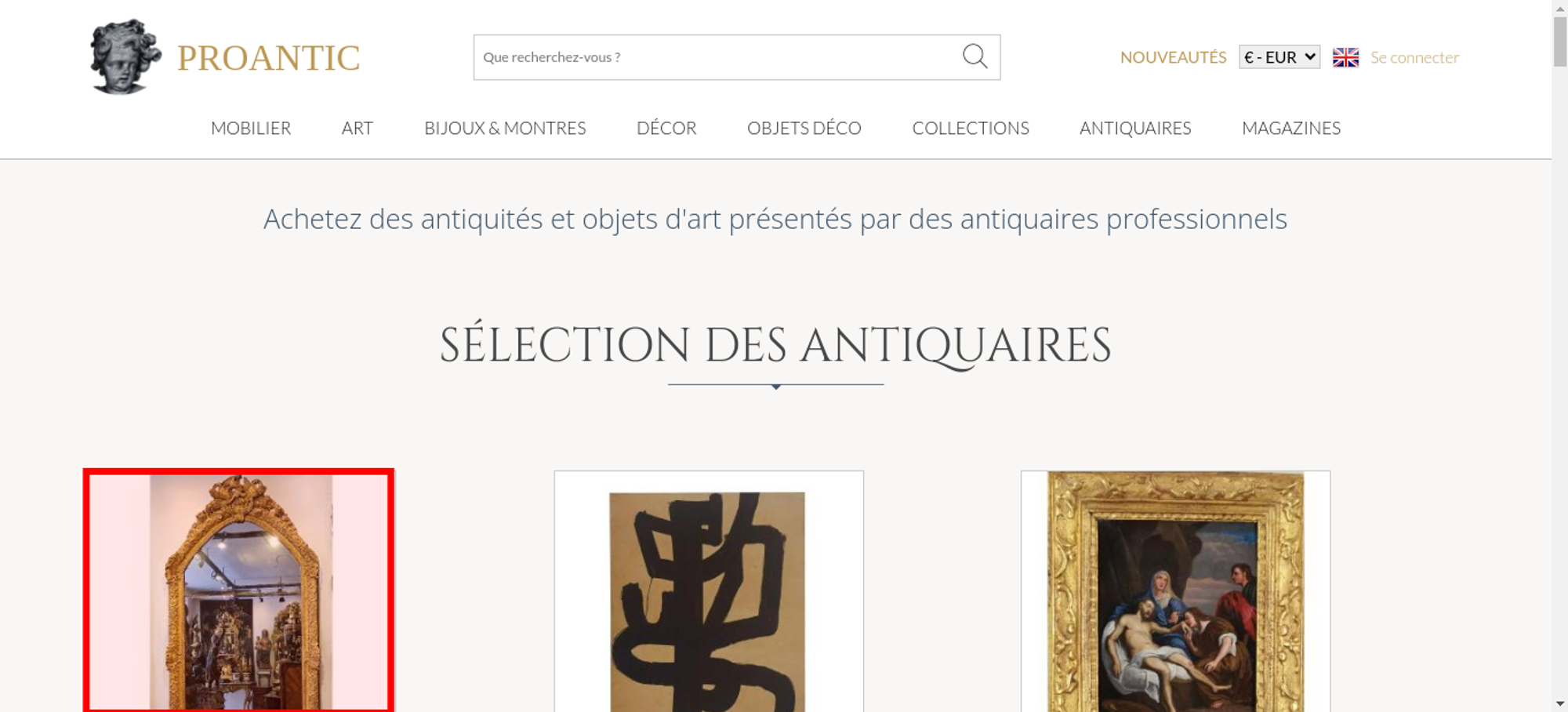Click the scrollbar up arrow

1559,7
